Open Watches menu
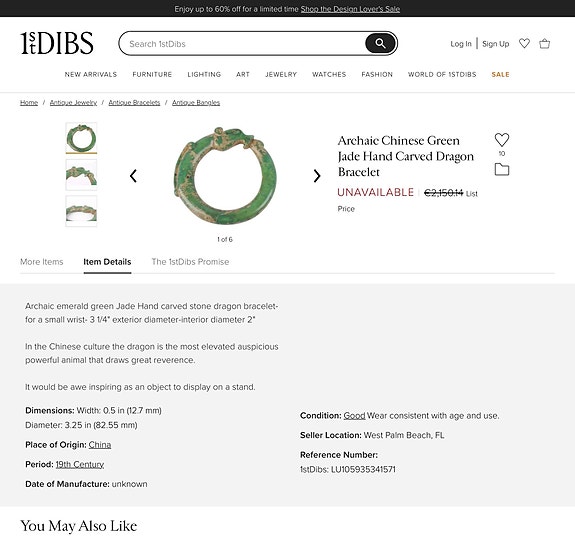This screenshot has height=541, width=575. tap(329, 74)
